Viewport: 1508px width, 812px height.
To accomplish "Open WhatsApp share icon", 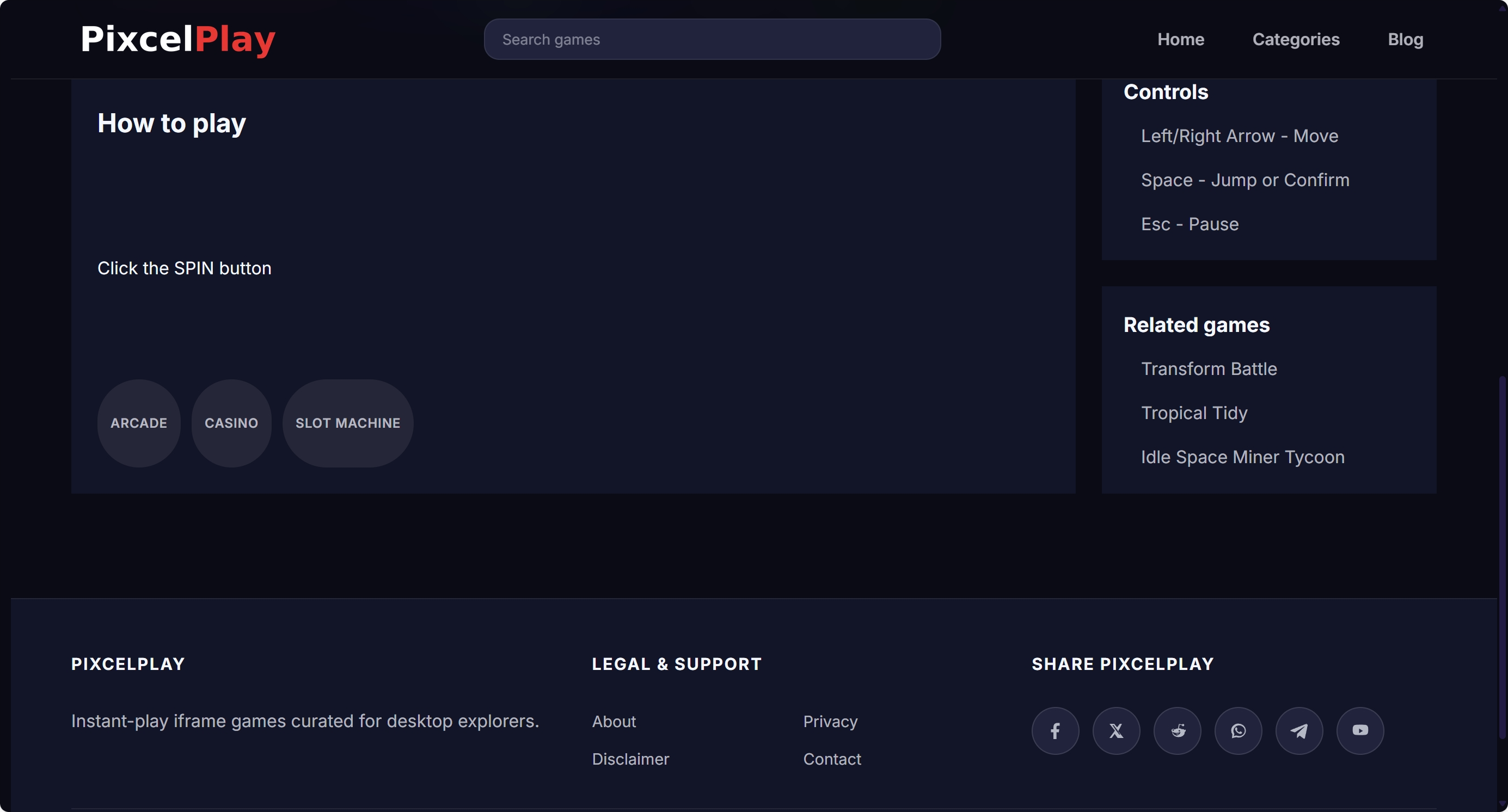I will tap(1238, 731).
